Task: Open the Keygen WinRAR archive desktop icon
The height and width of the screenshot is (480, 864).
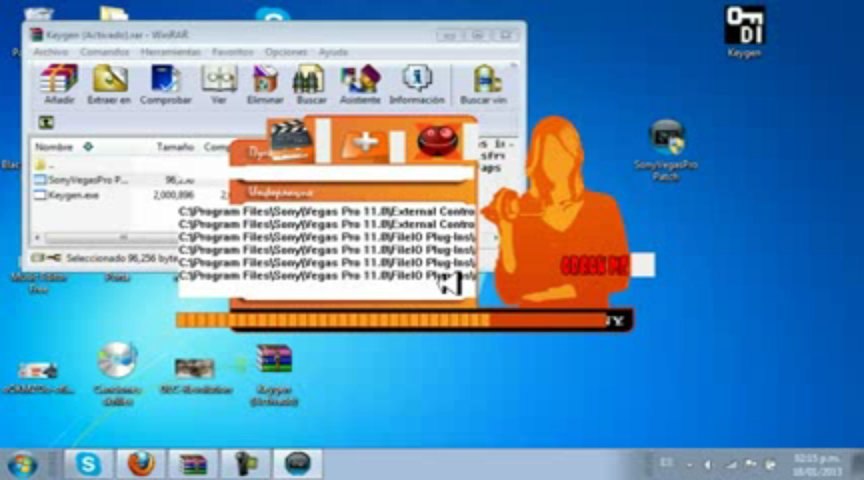Action: tap(274, 375)
